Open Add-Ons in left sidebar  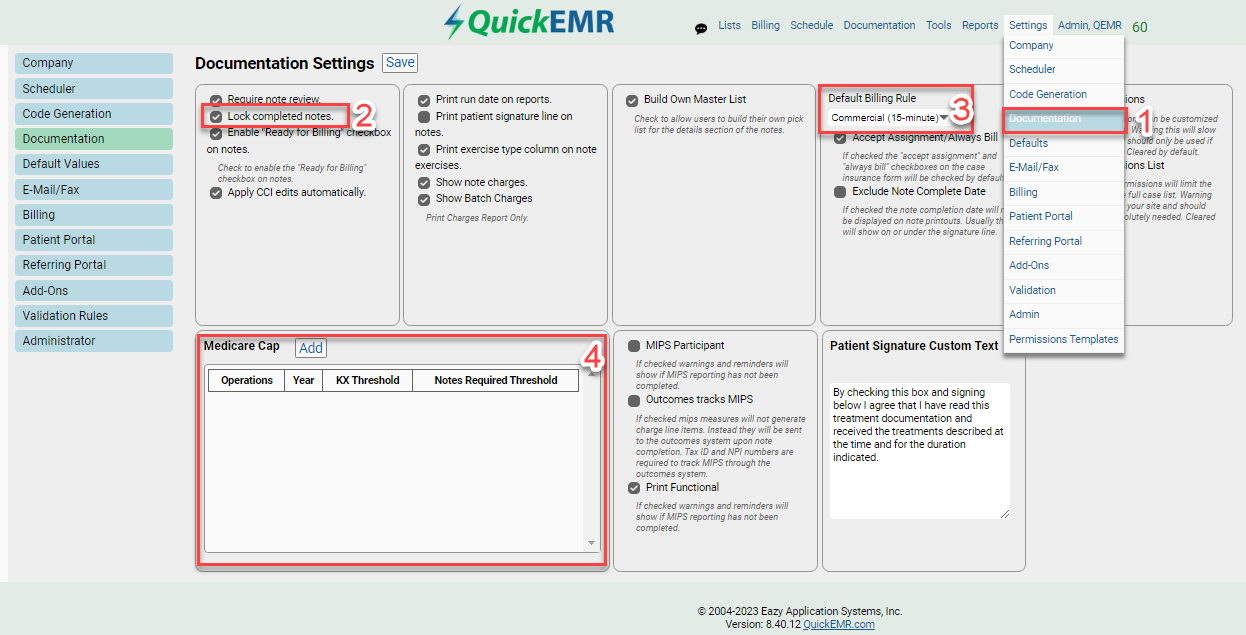click(94, 291)
